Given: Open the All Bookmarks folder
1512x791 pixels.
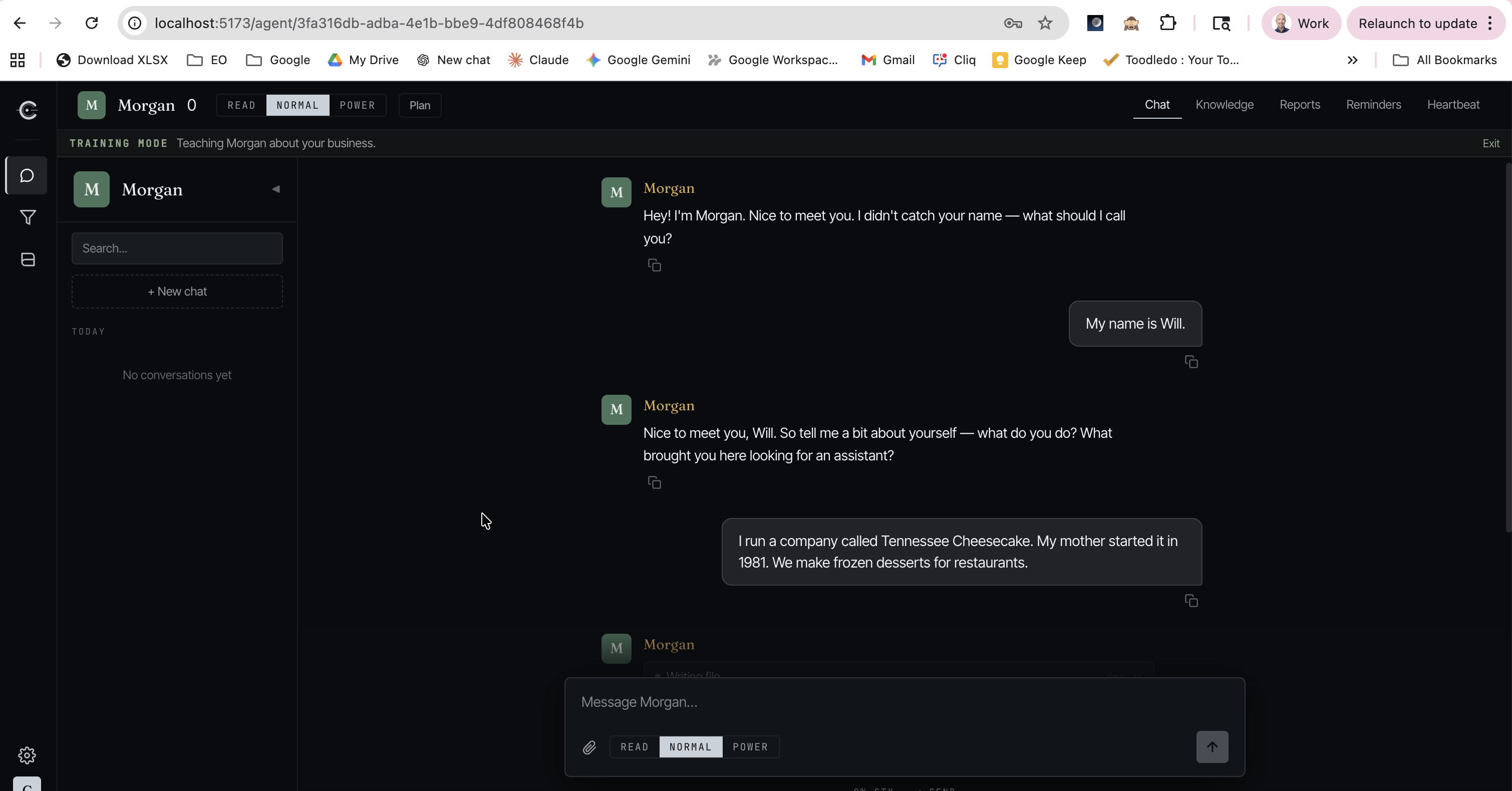Looking at the screenshot, I should point(1444,60).
